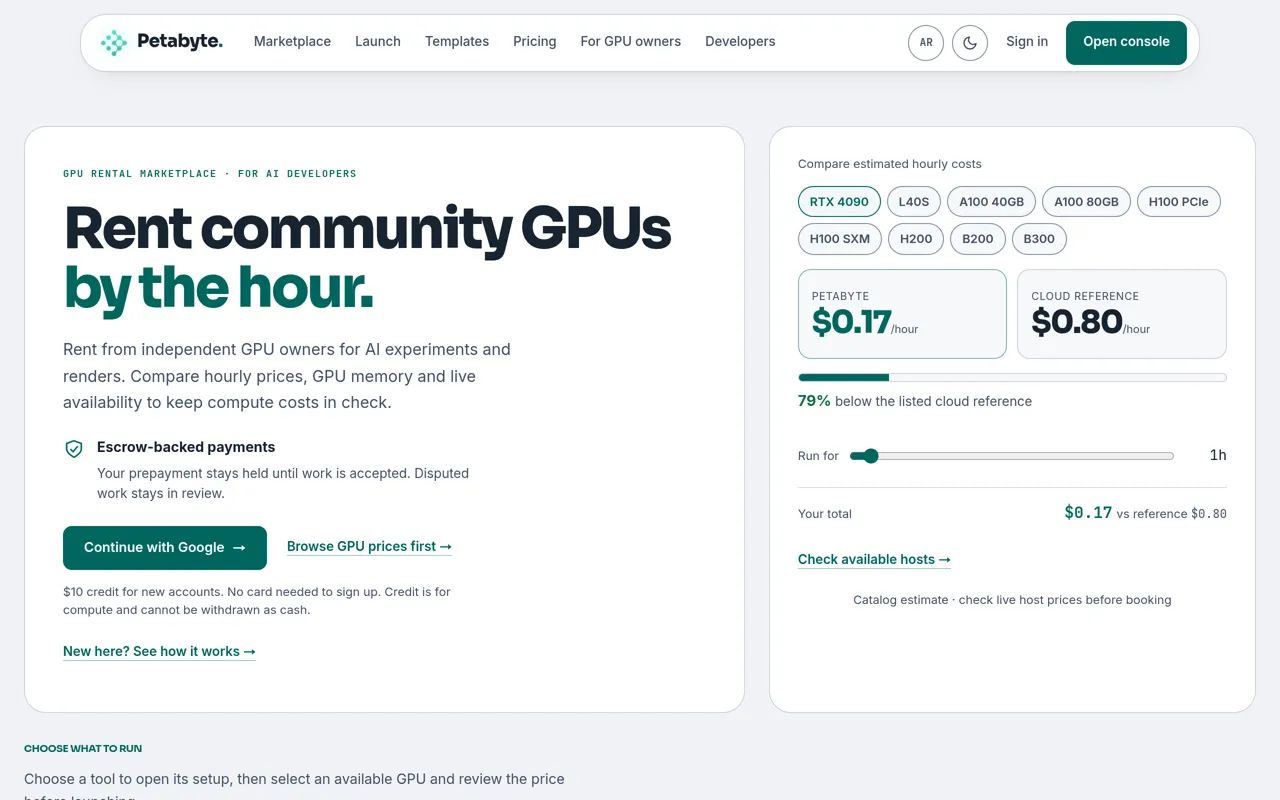Click the Open console button
Viewport: 1280px width, 800px height.
tap(1126, 43)
